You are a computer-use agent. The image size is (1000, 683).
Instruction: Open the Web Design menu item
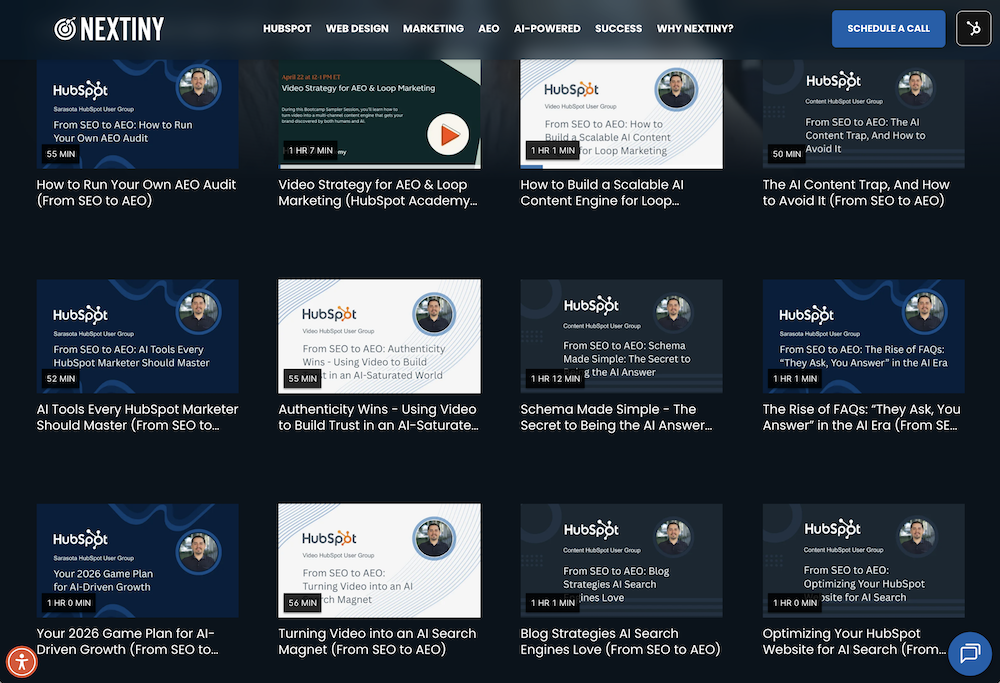pos(357,29)
